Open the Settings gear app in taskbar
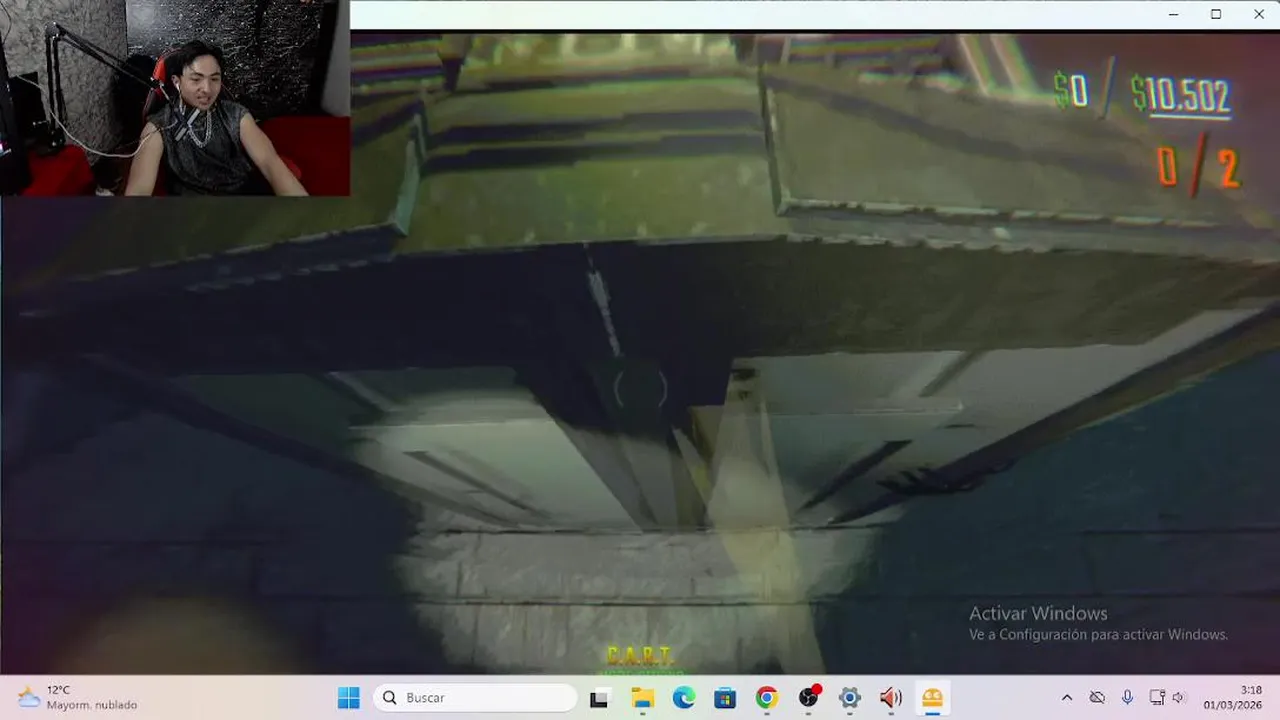1280x720 pixels. pos(850,698)
